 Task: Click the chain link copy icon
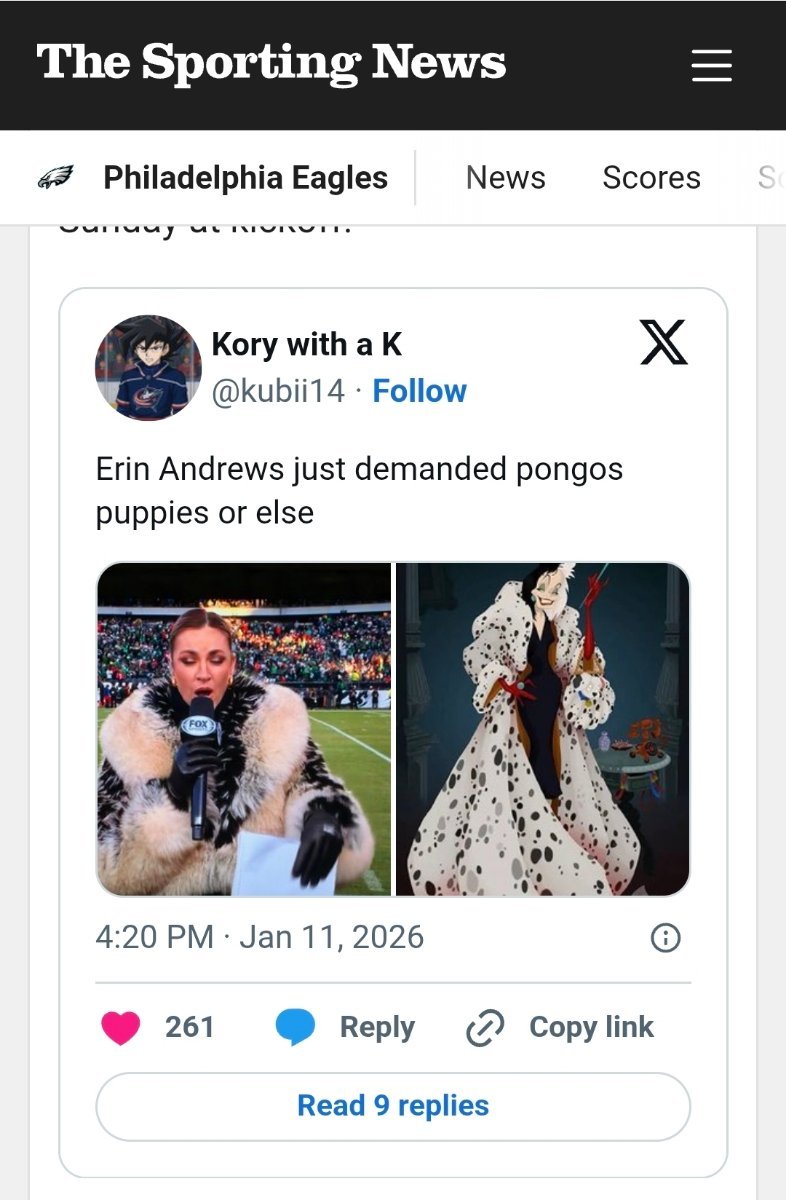click(485, 1028)
